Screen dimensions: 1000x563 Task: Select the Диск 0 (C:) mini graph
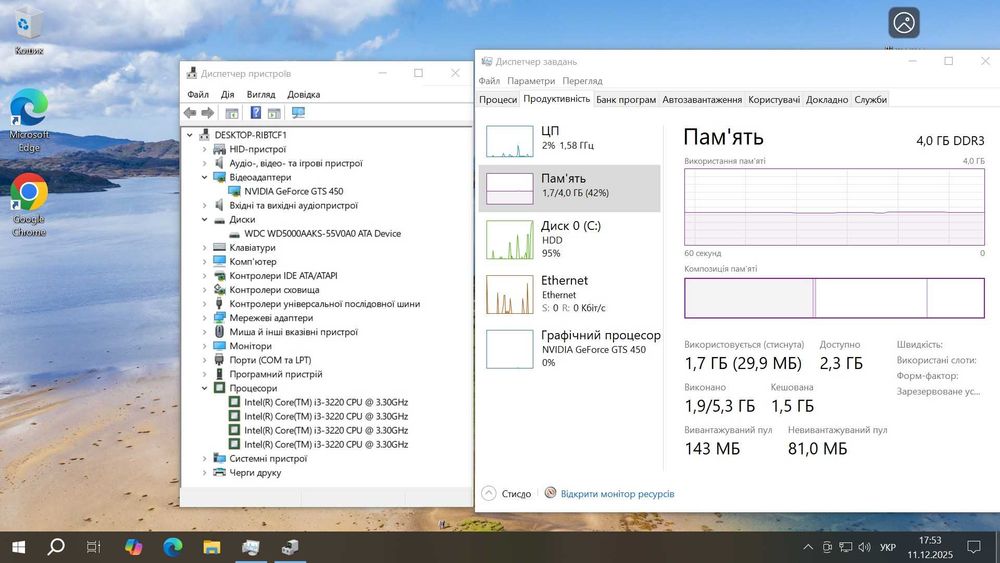(x=510, y=240)
